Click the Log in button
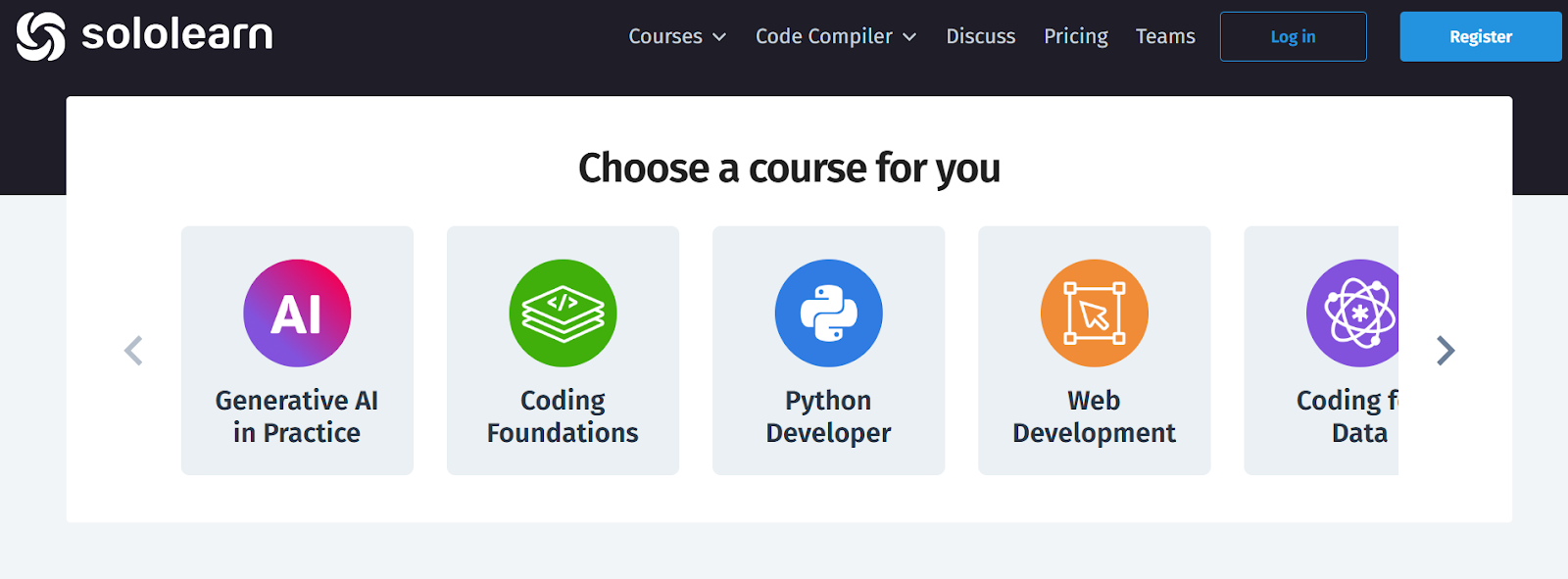This screenshot has width=1568, height=579. tap(1293, 36)
